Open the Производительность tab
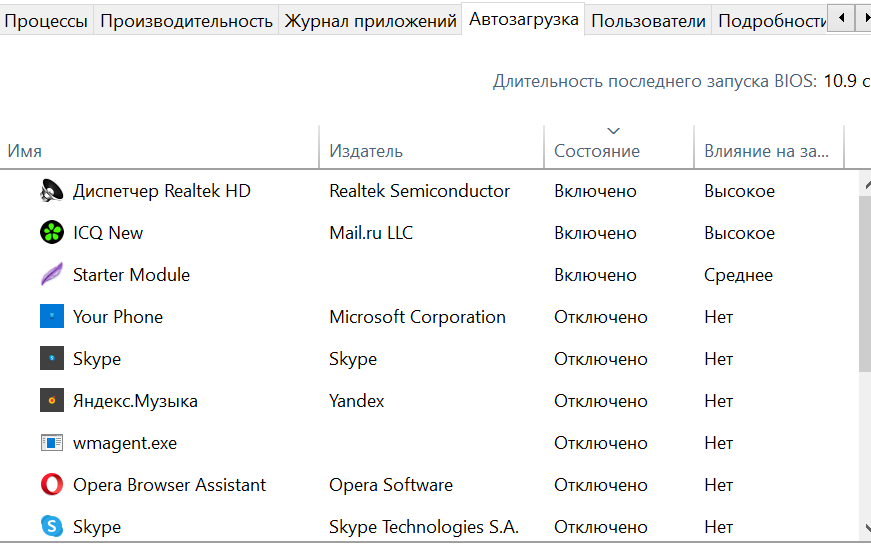This screenshot has height=547, width=871. pyautogui.click(x=186, y=21)
